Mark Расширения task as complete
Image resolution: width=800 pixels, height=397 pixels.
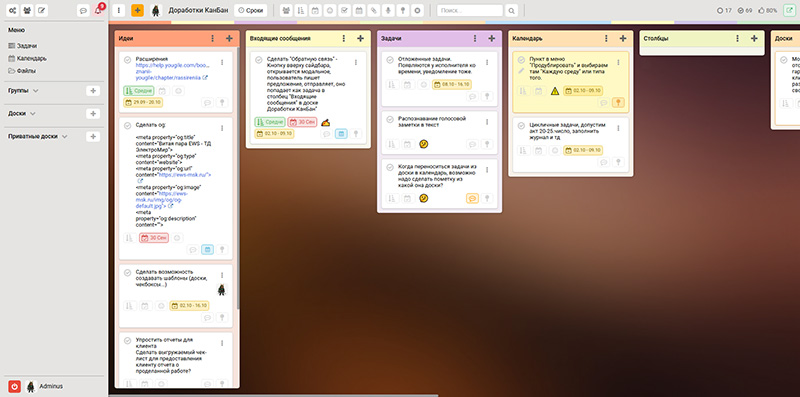(x=128, y=60)
